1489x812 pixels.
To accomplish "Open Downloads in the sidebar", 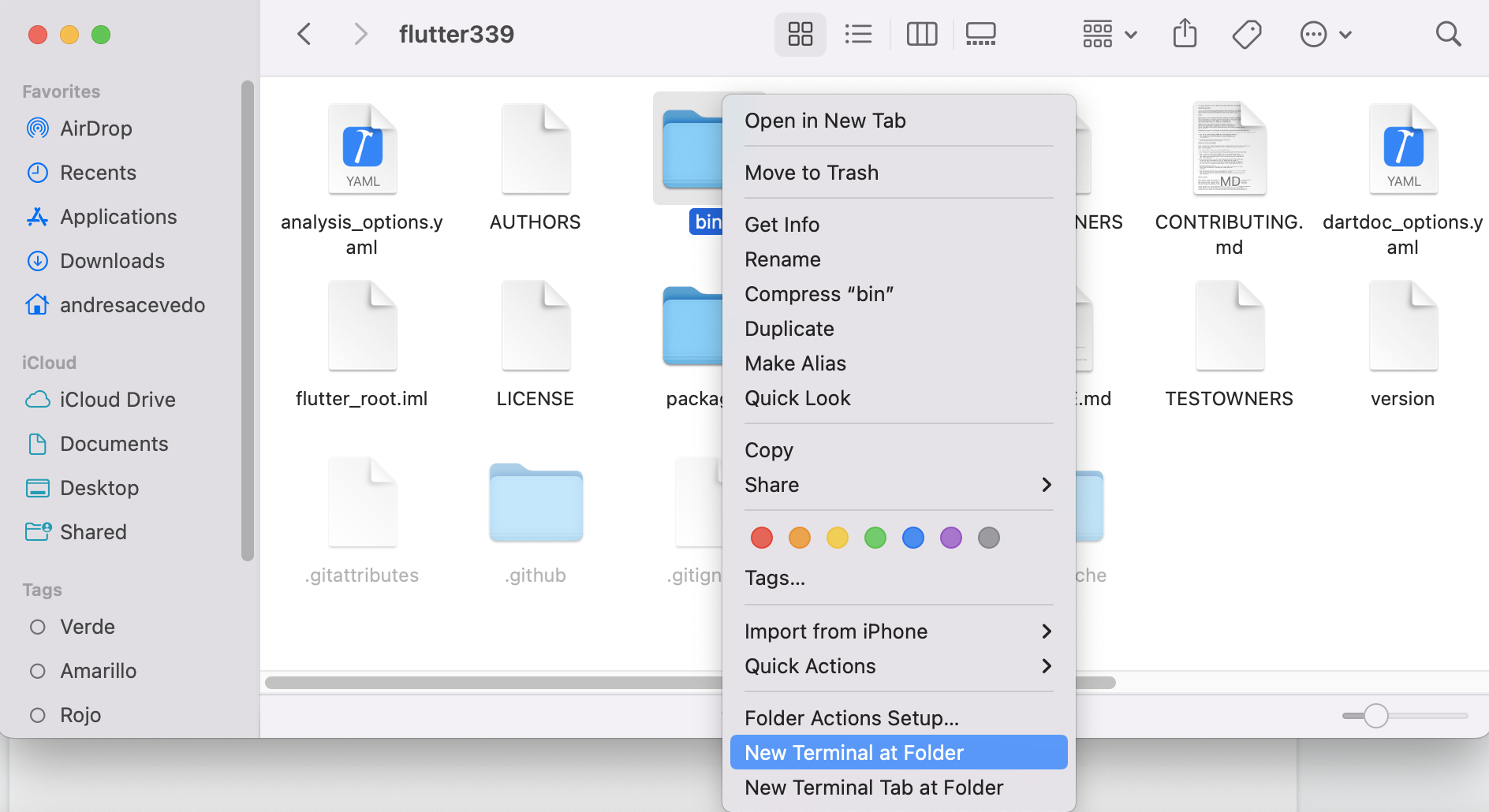I will [x=112, y=261].
